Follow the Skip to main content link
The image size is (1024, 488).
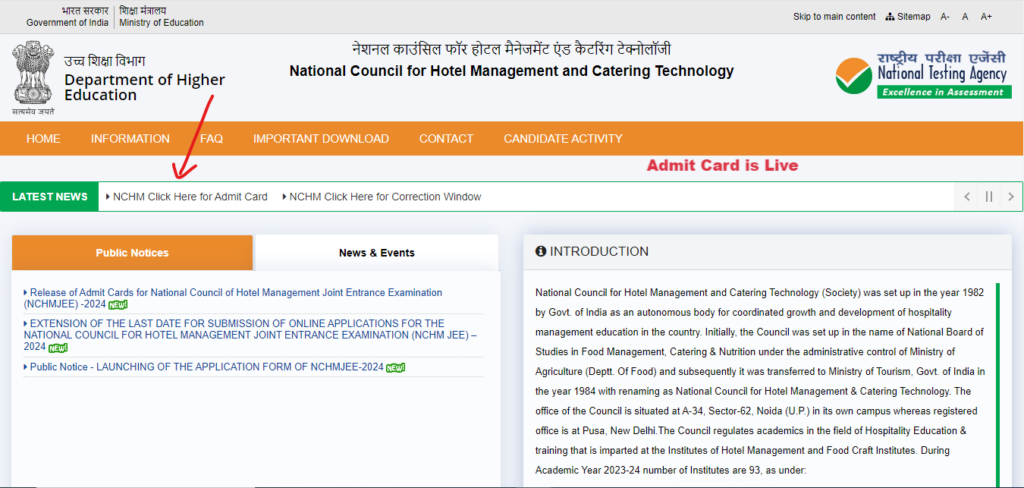click(835, 16)
